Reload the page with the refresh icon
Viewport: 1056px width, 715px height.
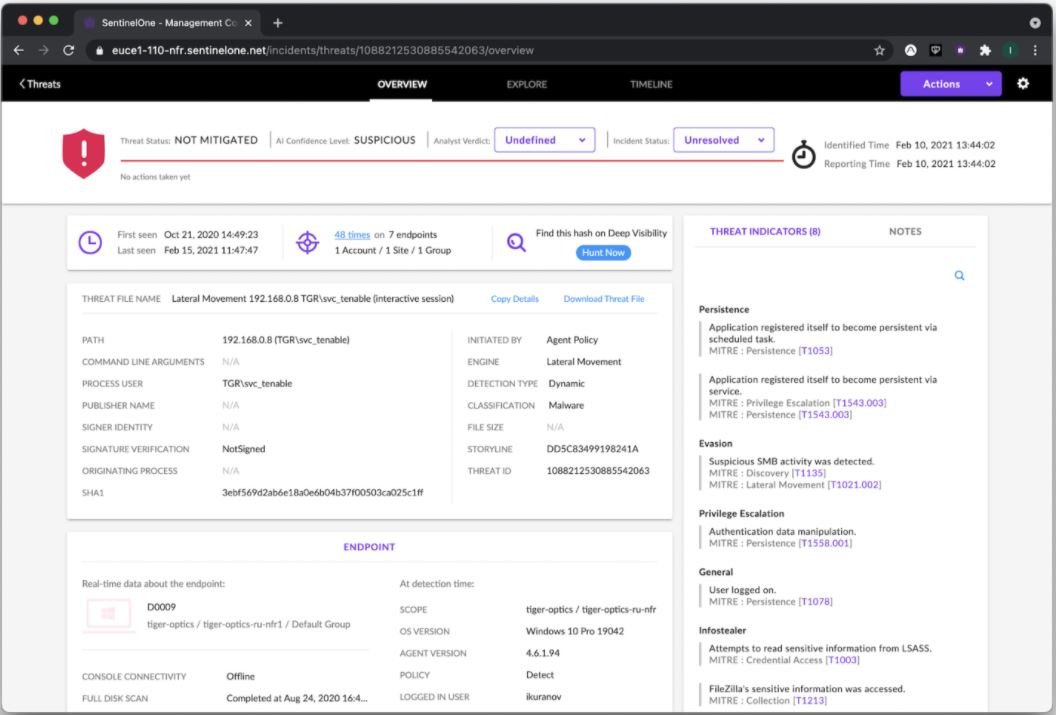(x=69, y=50)
